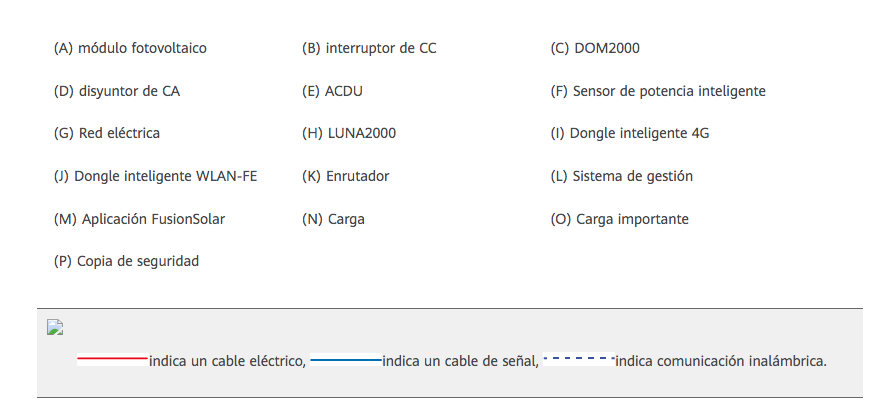This screenshot has height=414, width=893.
Task: Click the '(C) DOM2000' legend entry
Action: (595, 48)
